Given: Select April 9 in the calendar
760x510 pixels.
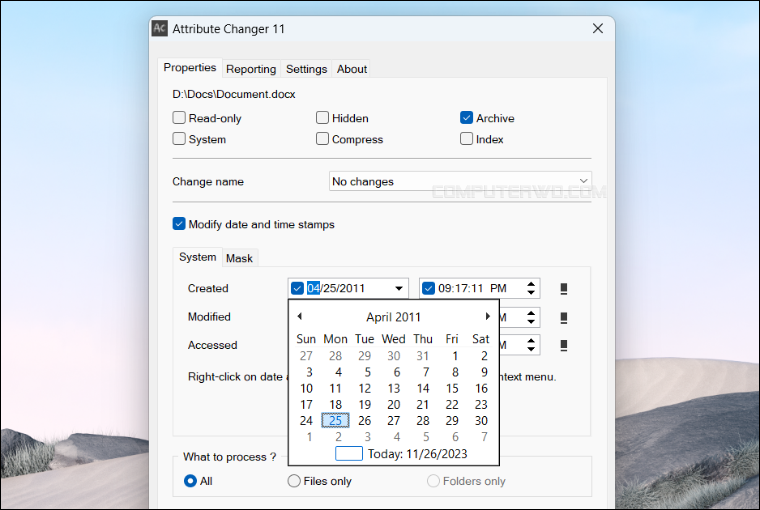Looking at the screenshot, I should coord(484,372).
